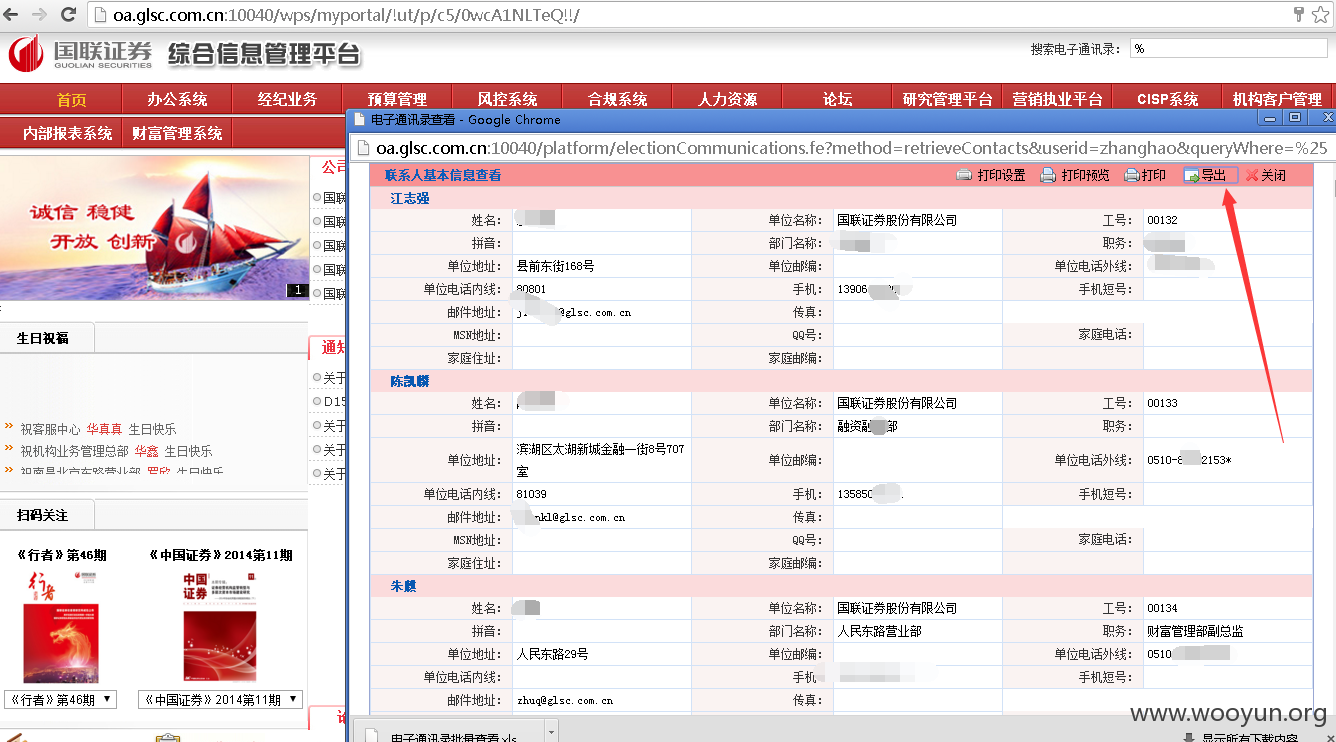Screen dimensions: 1336x742
Task: Open the 办公系统 menu
Action: [x=177, y=99]
